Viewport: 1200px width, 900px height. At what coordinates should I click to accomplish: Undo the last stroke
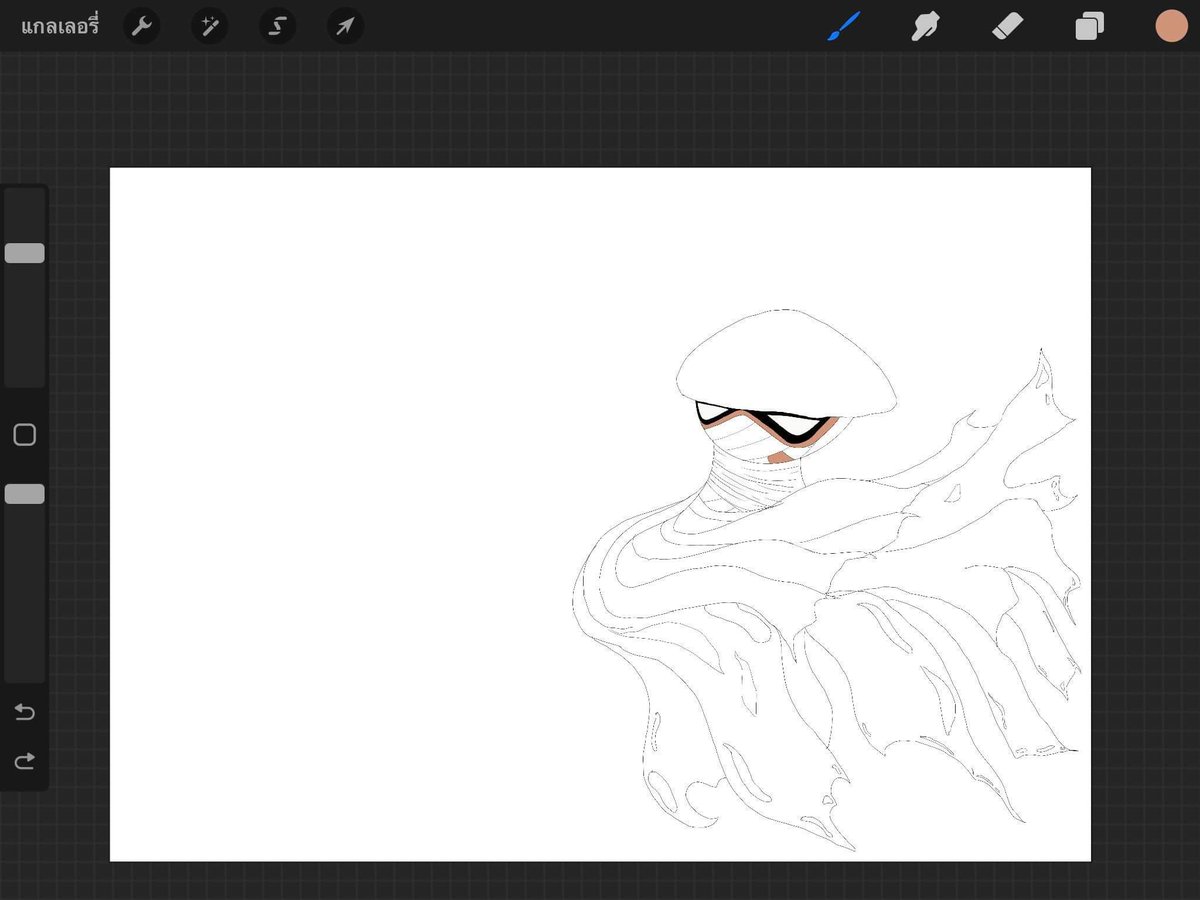click(x=25, y=712)
